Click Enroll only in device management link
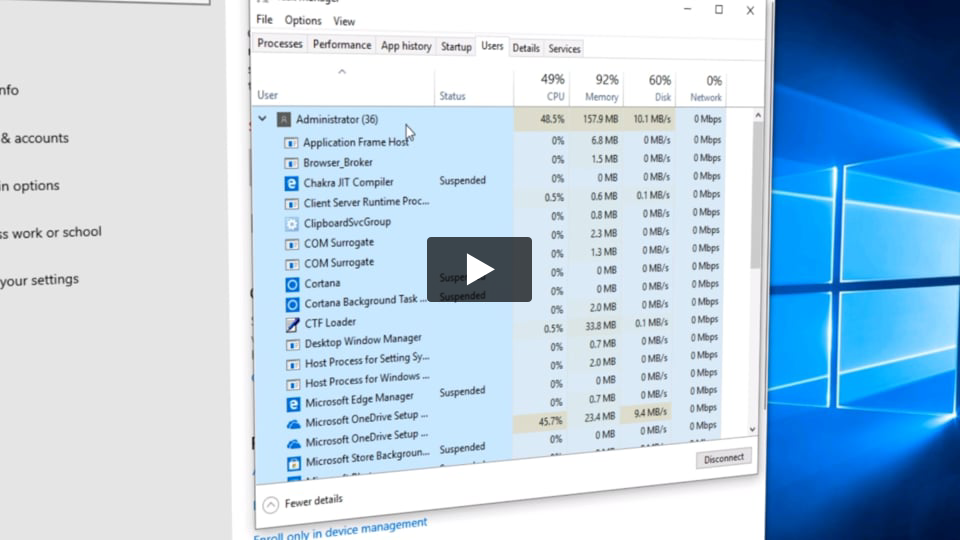Viewport: 960px width, 540px height. pyautogui.click(x=340, y=528)
